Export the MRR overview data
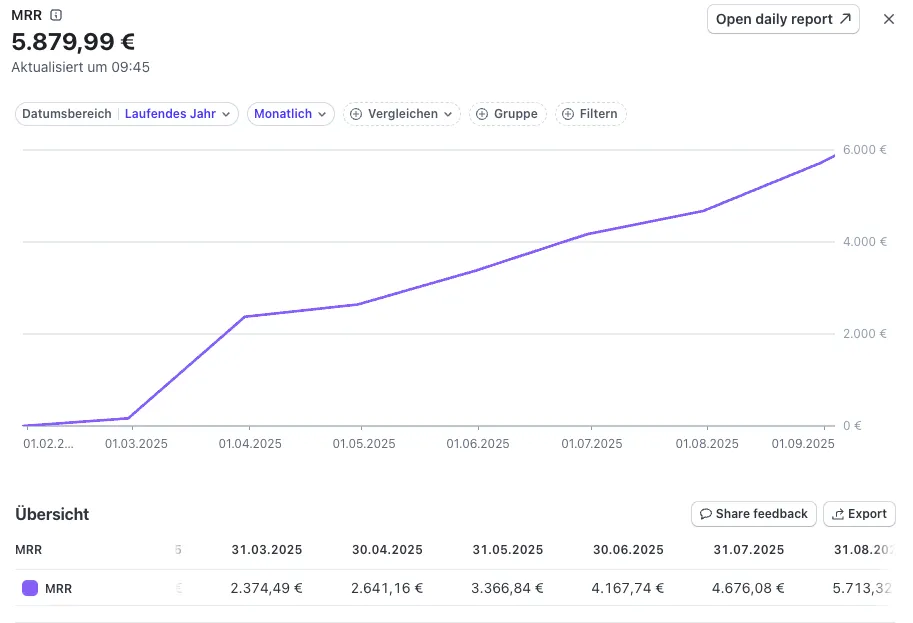Image resolution: width=913 pixels, height=623 pixels. [x=858, y=514]
